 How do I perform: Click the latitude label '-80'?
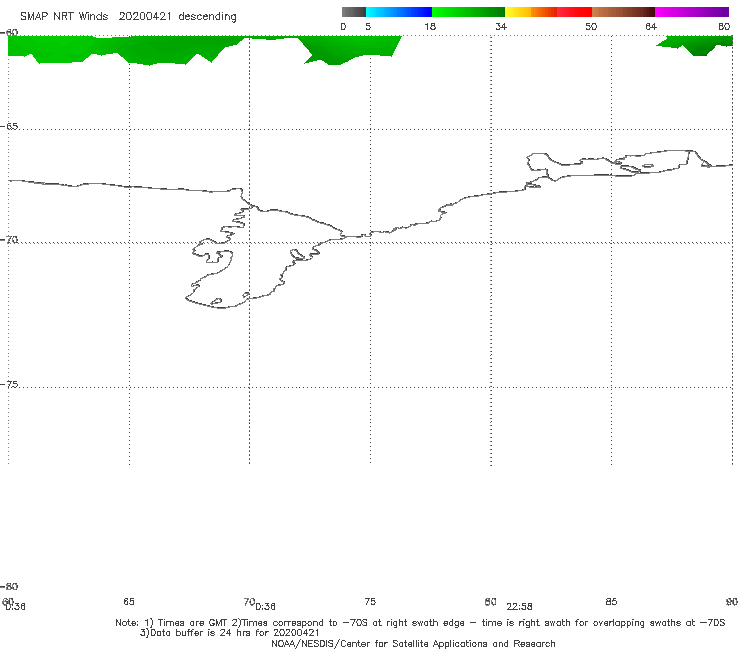click(x=9, y=586)
